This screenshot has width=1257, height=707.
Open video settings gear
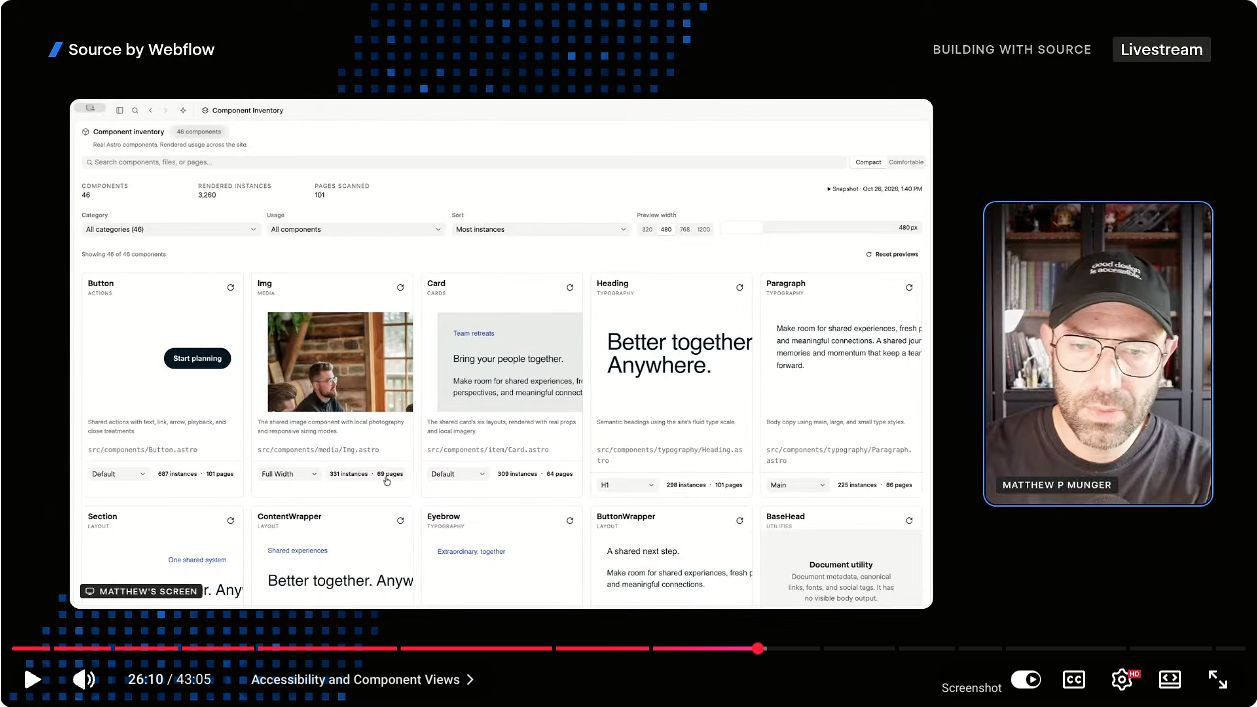tap(1122, 680)
